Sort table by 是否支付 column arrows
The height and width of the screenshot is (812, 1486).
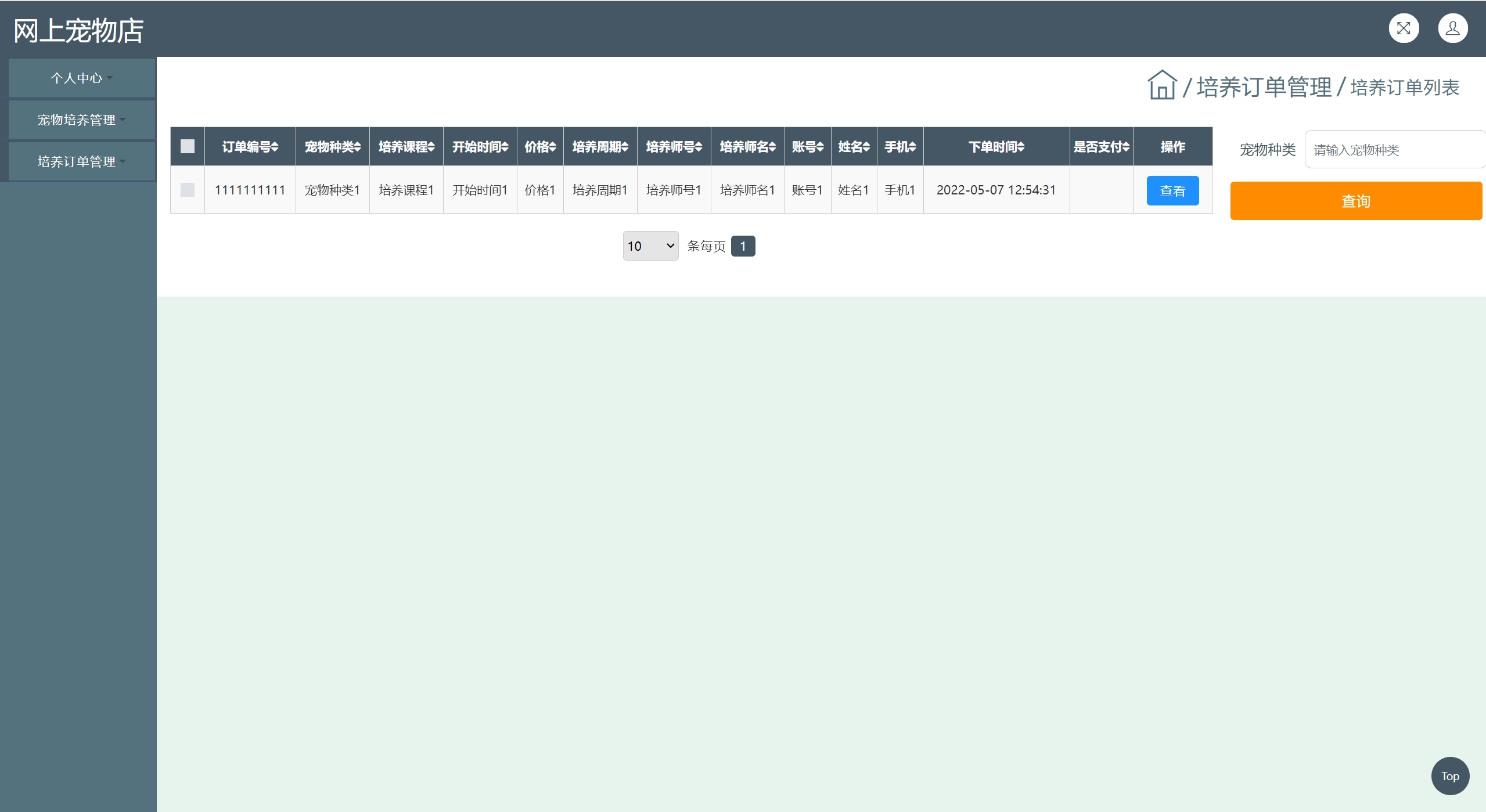click(1126, 147)
